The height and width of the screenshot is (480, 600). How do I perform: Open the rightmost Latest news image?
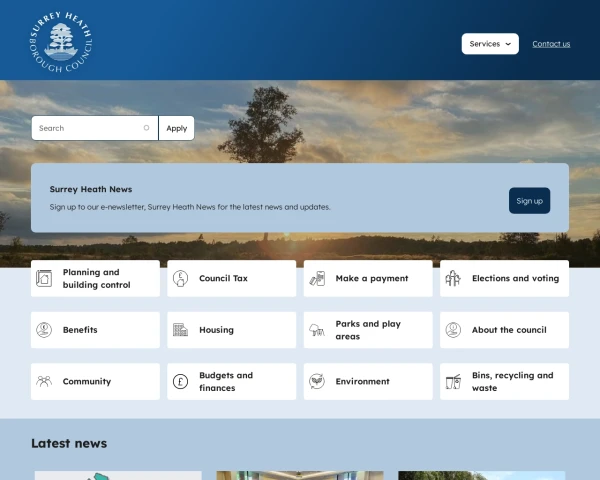click(481, 475)
